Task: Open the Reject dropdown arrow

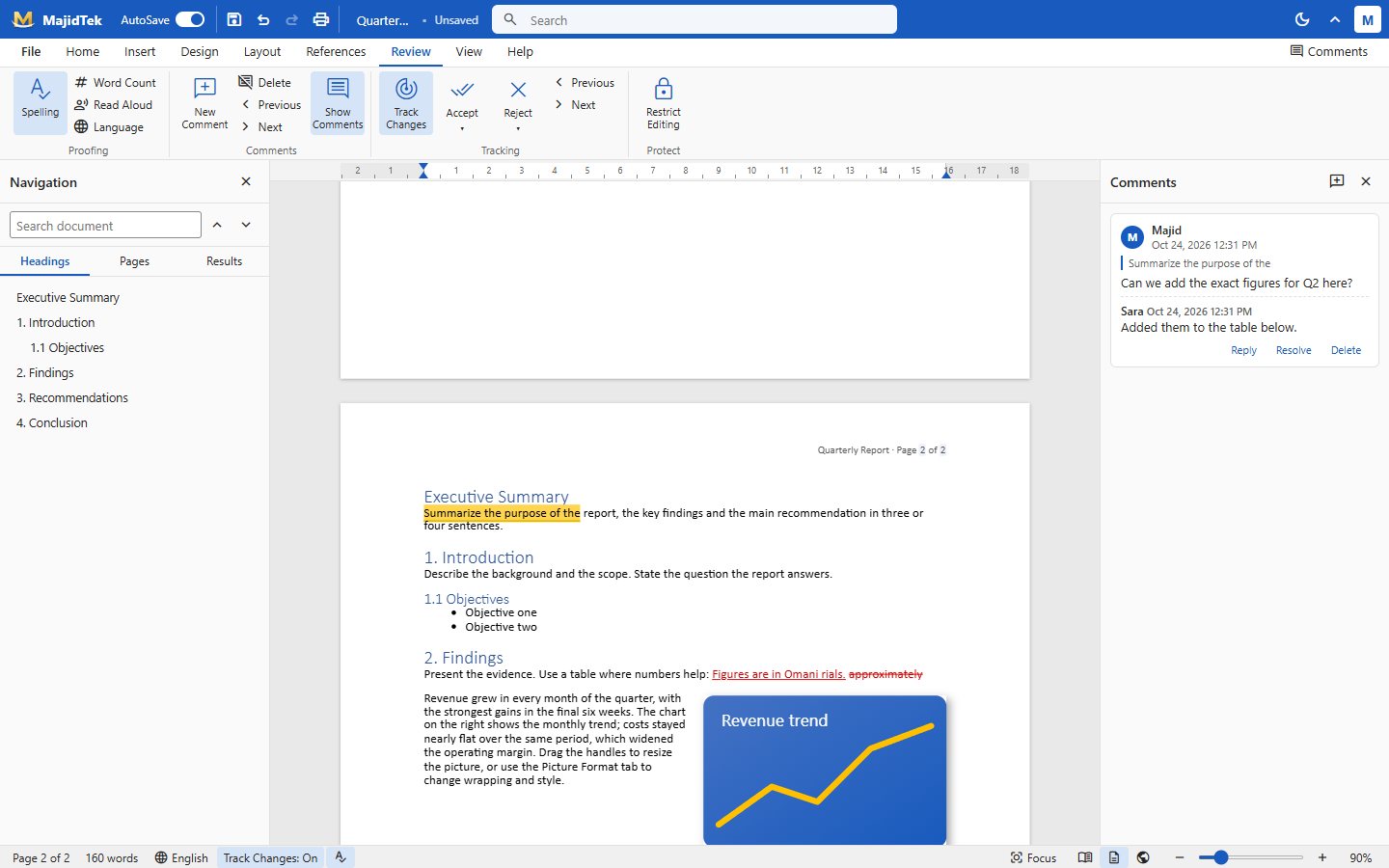Action: point(518,128)
